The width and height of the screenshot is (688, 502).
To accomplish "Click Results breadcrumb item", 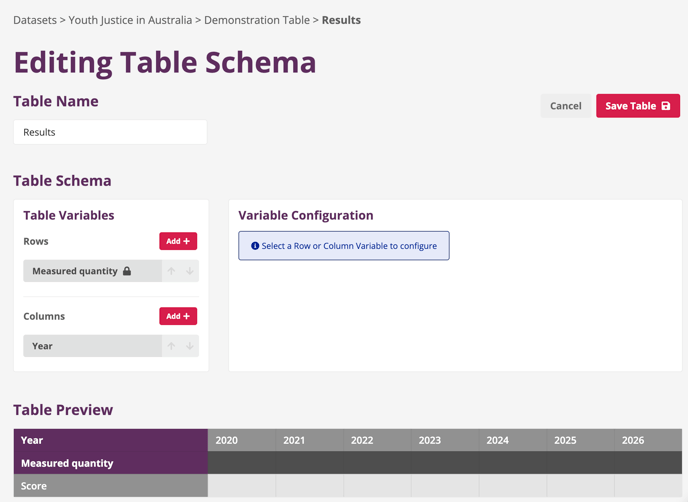I will coord(341,20).
